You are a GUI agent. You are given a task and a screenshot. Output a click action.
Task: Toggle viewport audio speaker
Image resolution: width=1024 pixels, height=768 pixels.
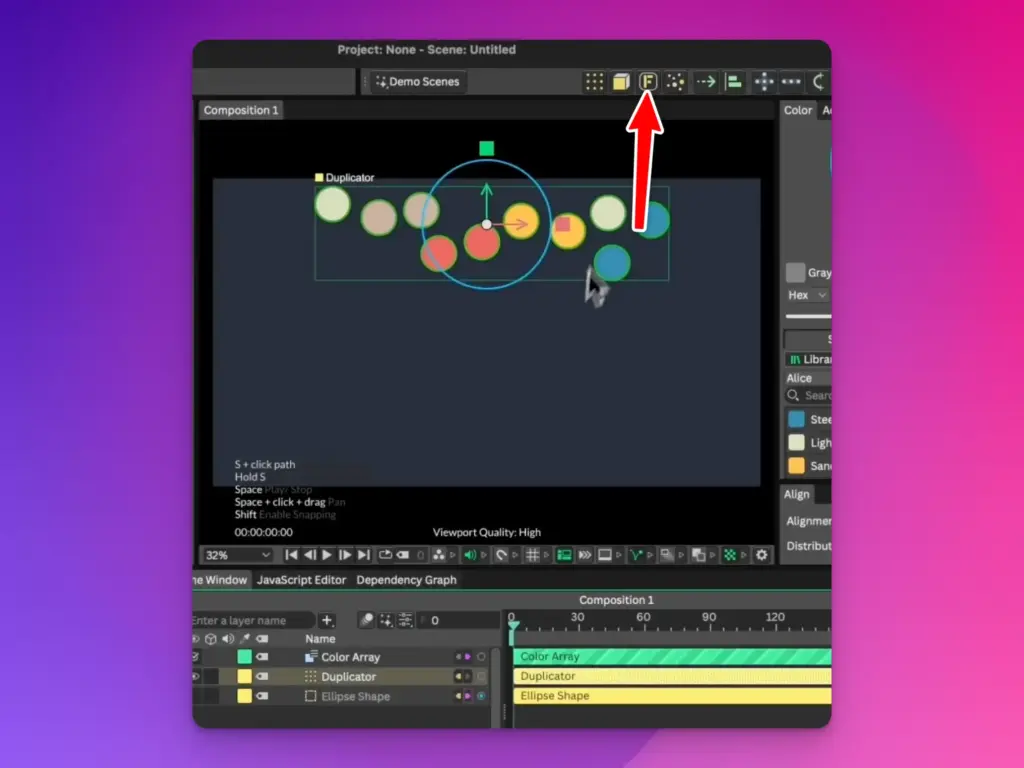click(470, 555)
